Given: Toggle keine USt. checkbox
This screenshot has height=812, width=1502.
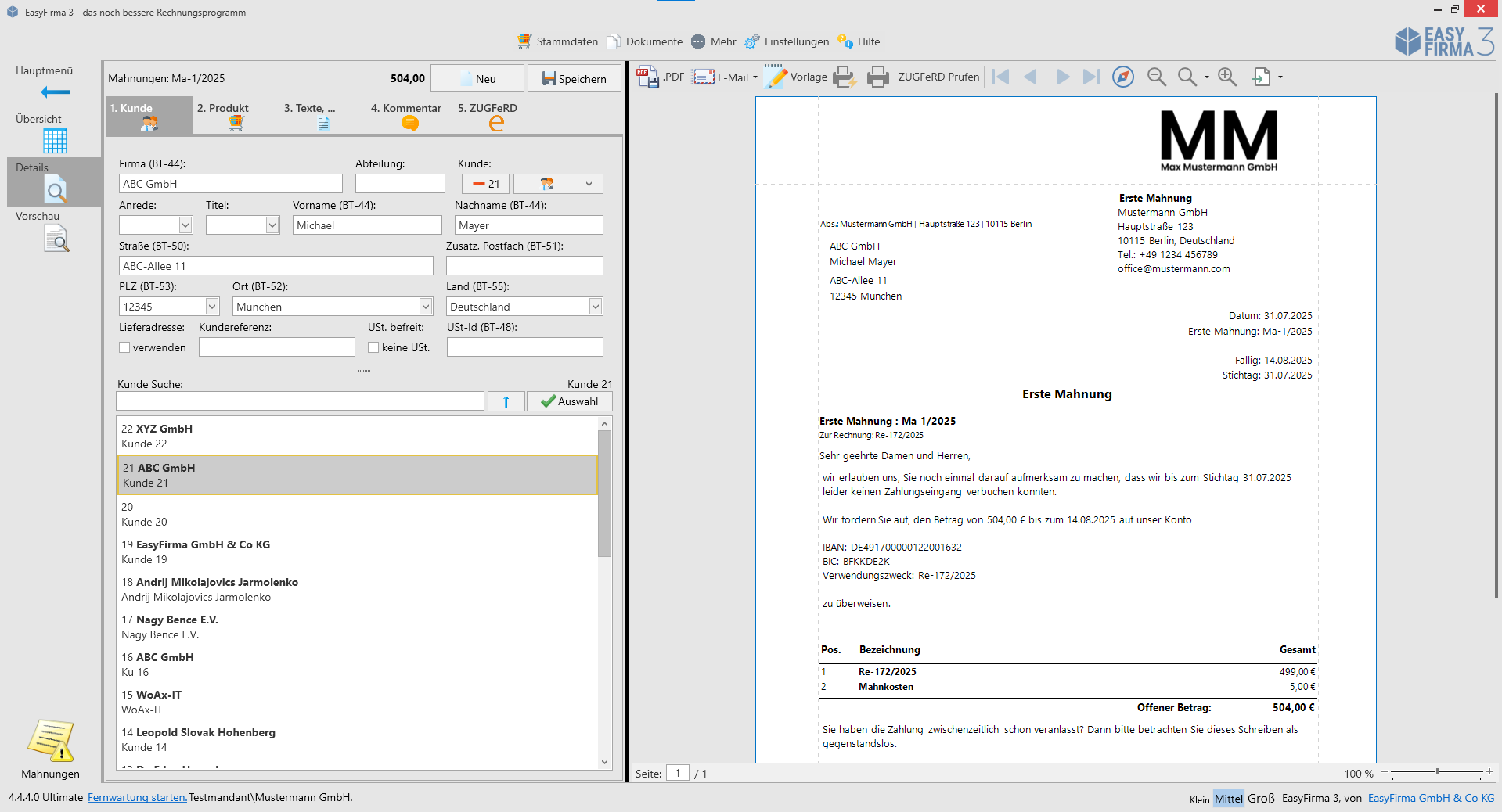Looking at the screenshot, I should 373,347.
